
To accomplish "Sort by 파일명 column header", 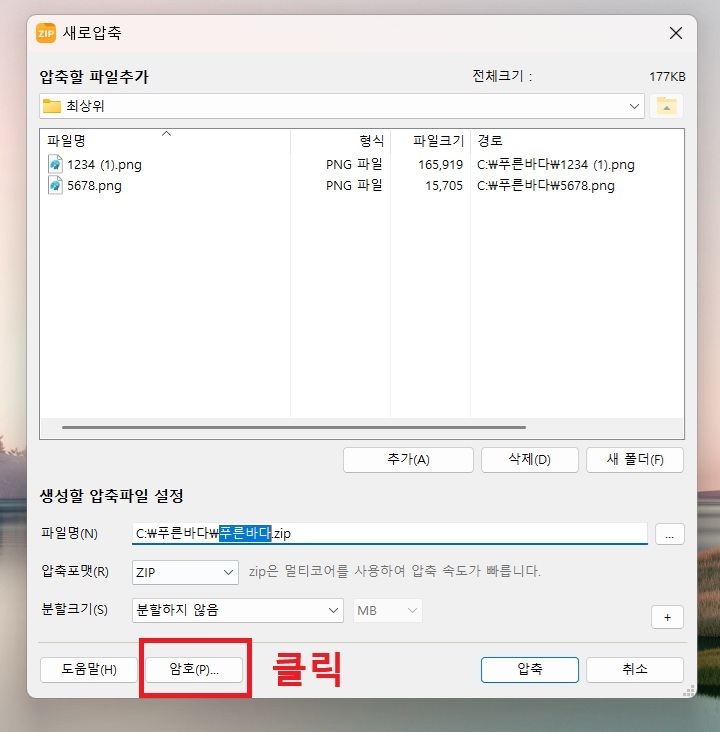I will (165, 140).
